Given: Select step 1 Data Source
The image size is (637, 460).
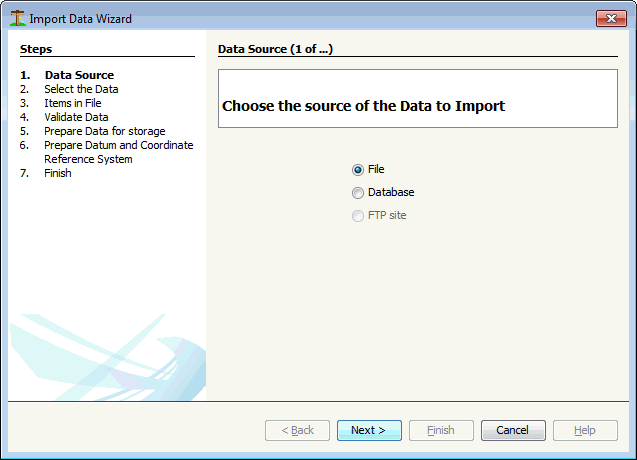Looking at the screenshot, I should coord(79,75).
